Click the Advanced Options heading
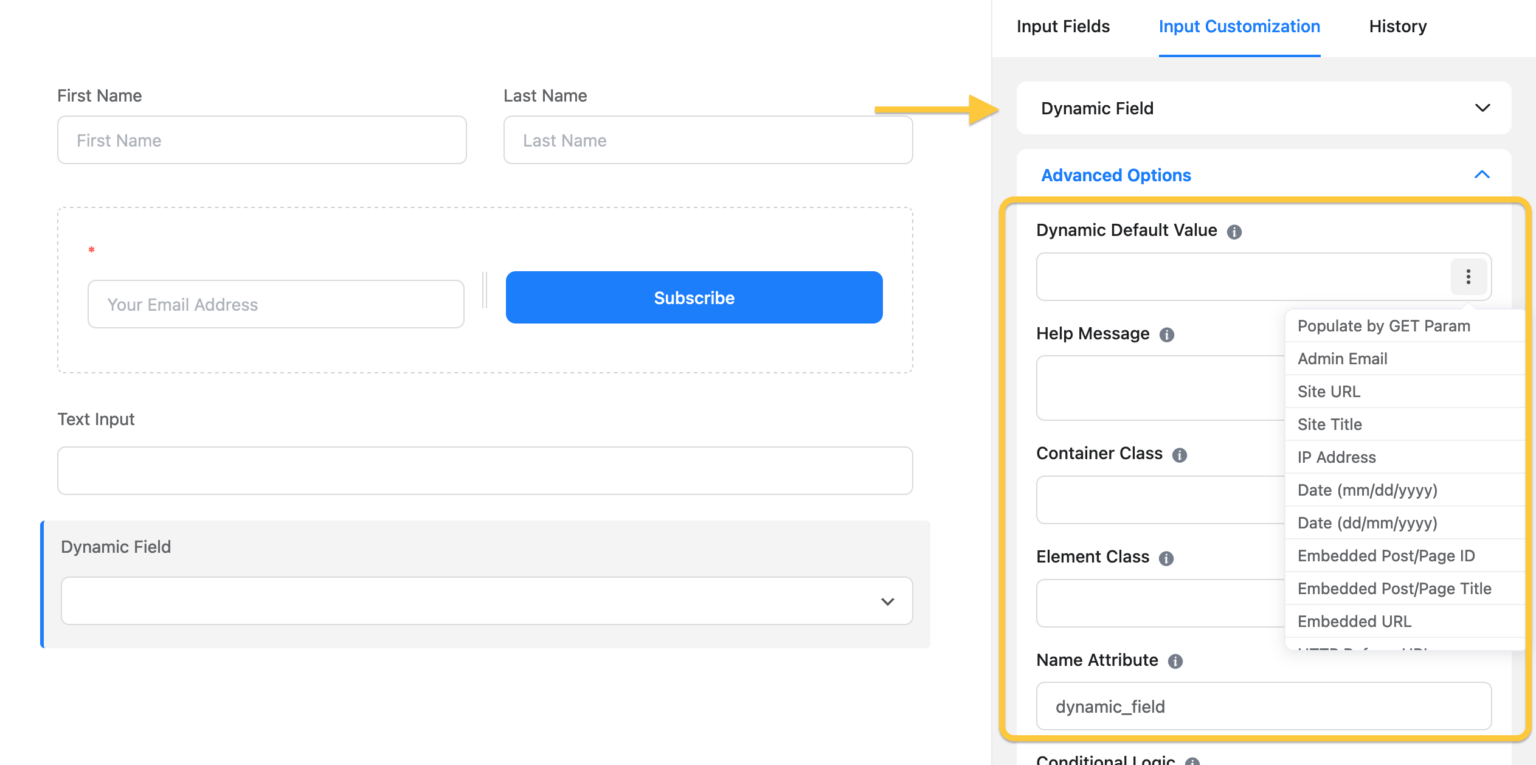 [1115, 174]
